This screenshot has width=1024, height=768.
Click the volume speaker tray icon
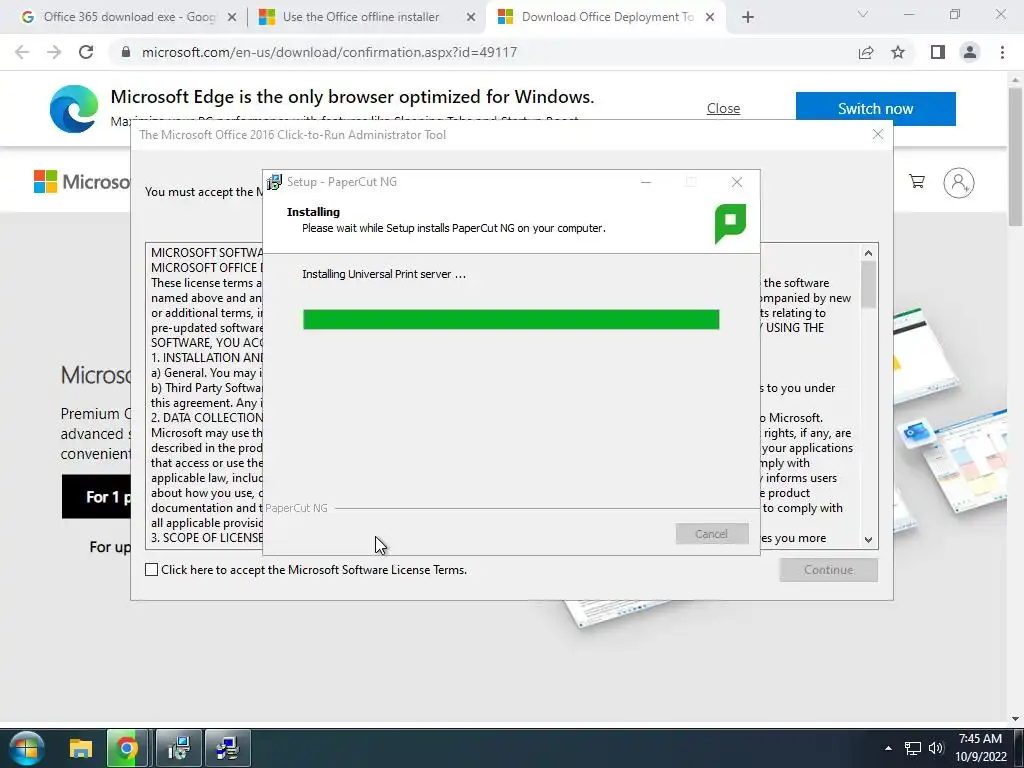tap(936, 748)
